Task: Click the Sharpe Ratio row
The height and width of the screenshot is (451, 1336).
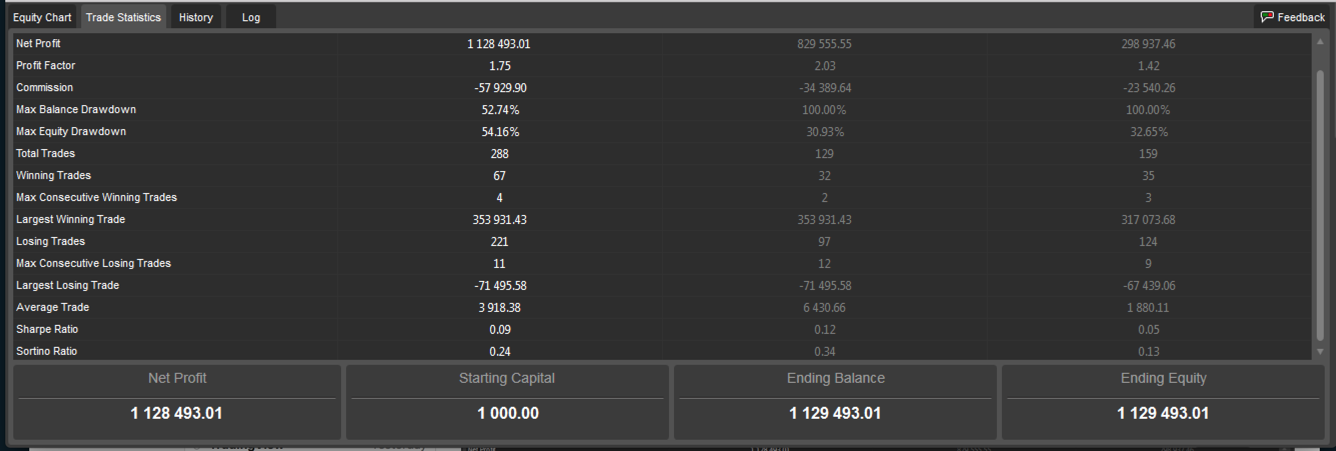Action: pyautogui.click(x=662, y=330)
